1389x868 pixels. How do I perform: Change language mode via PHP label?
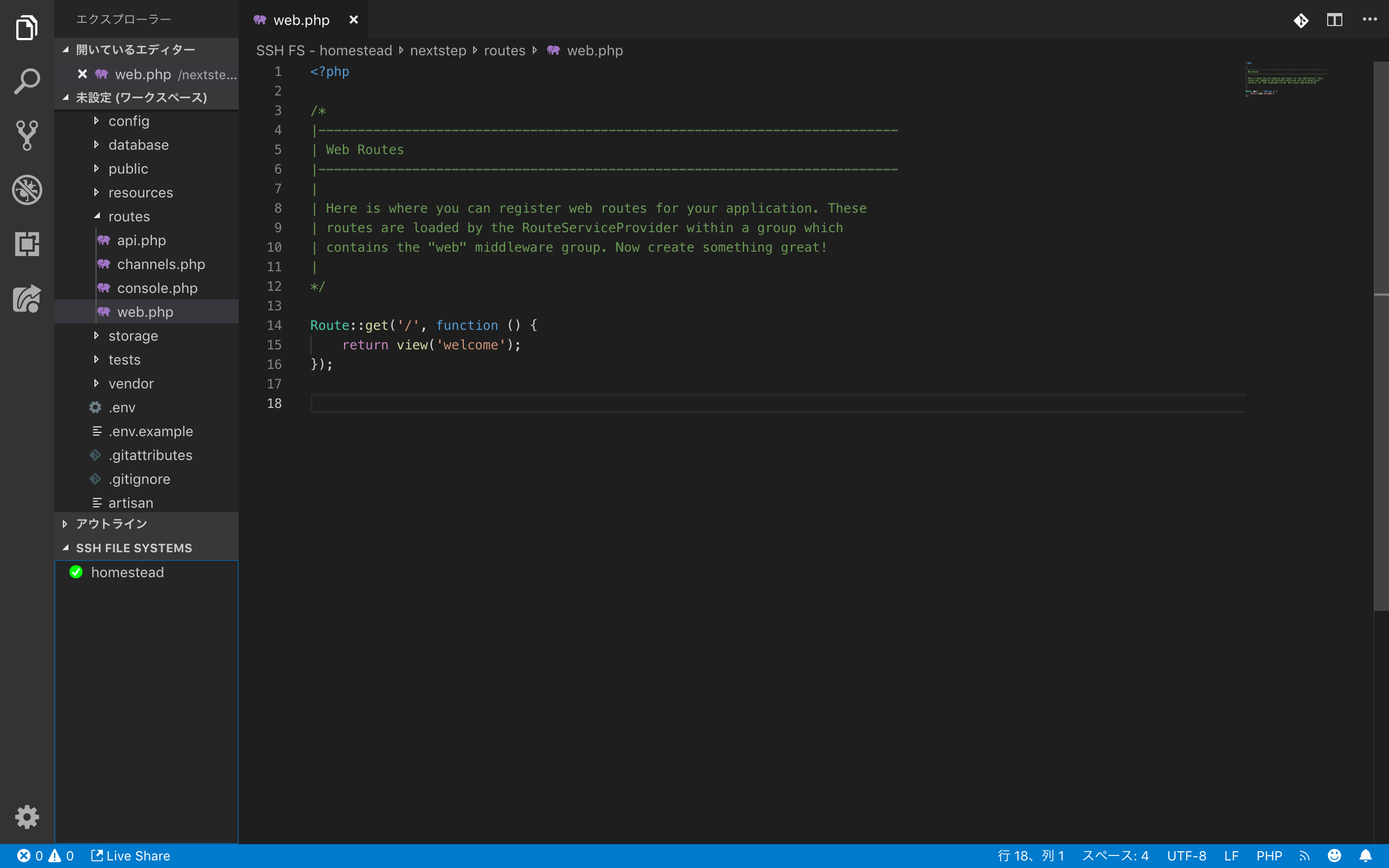(1269, 856)
